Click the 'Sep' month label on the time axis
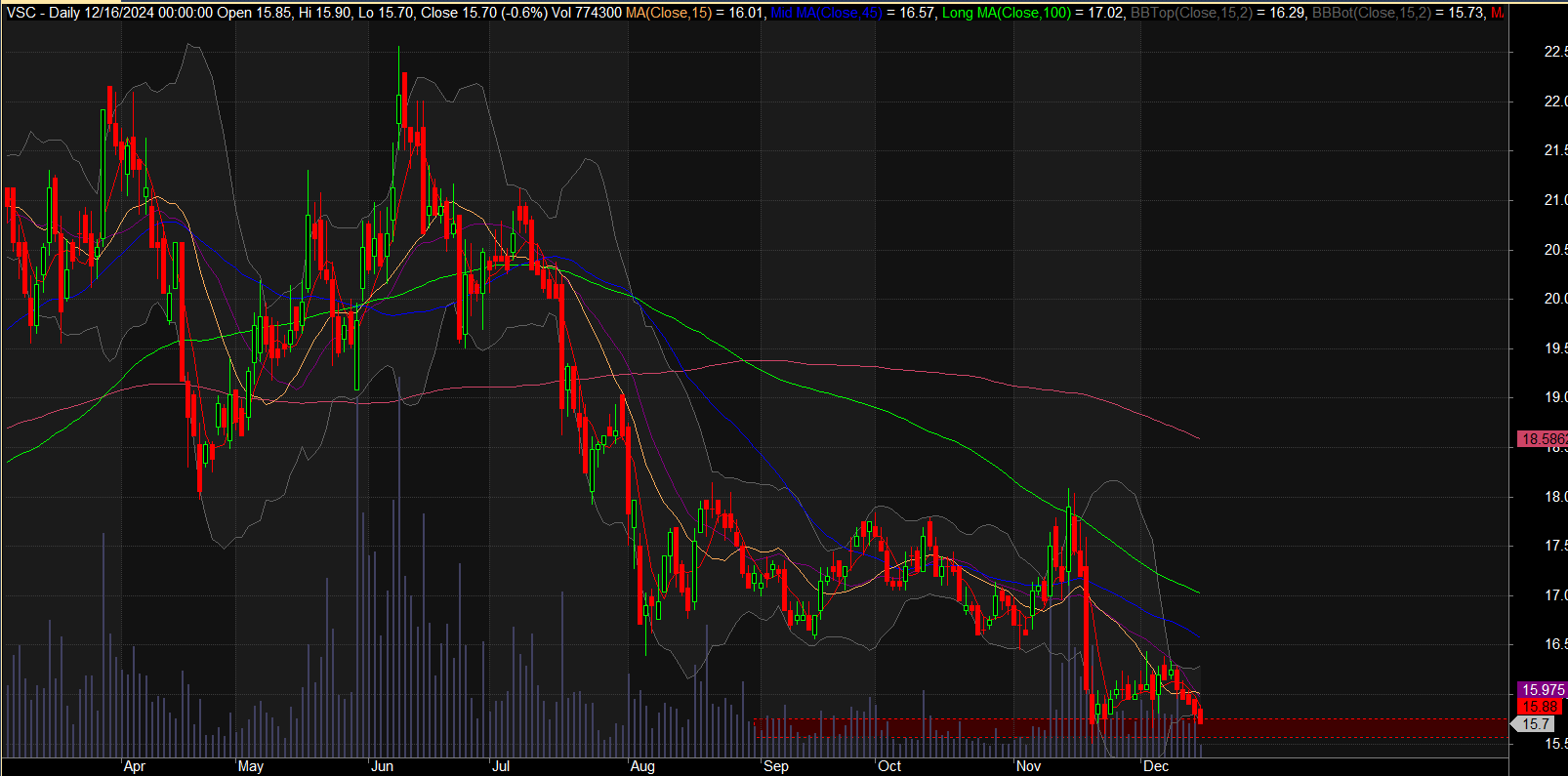Screen dimensions: 1568x776 pos(776,766)
